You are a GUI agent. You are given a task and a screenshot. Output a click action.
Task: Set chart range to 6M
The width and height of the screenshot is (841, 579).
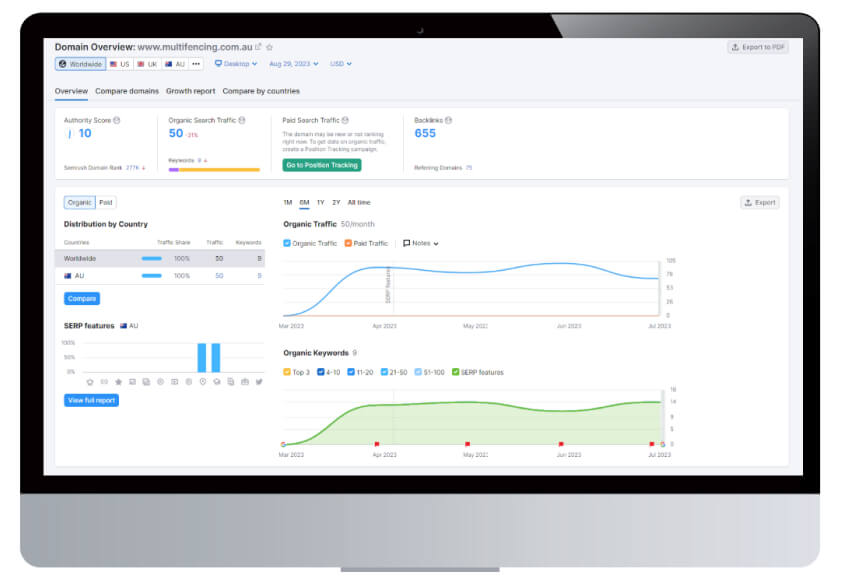coord(304,203)
